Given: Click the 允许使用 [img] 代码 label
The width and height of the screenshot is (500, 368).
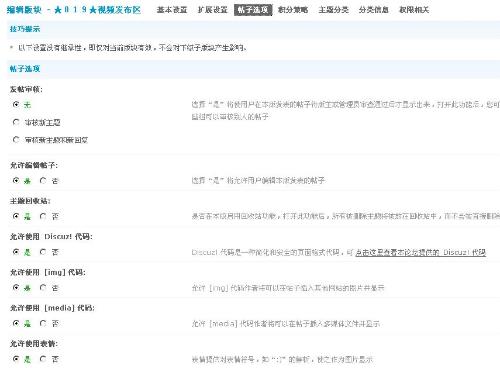Looking at the screenshot, I should pos(48,272).
